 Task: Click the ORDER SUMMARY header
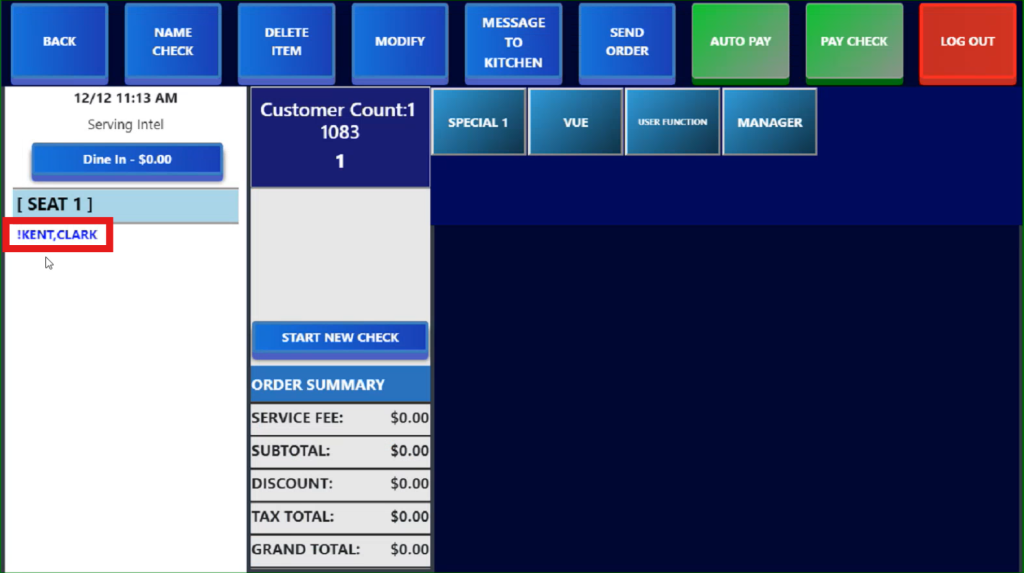point(339,385)
